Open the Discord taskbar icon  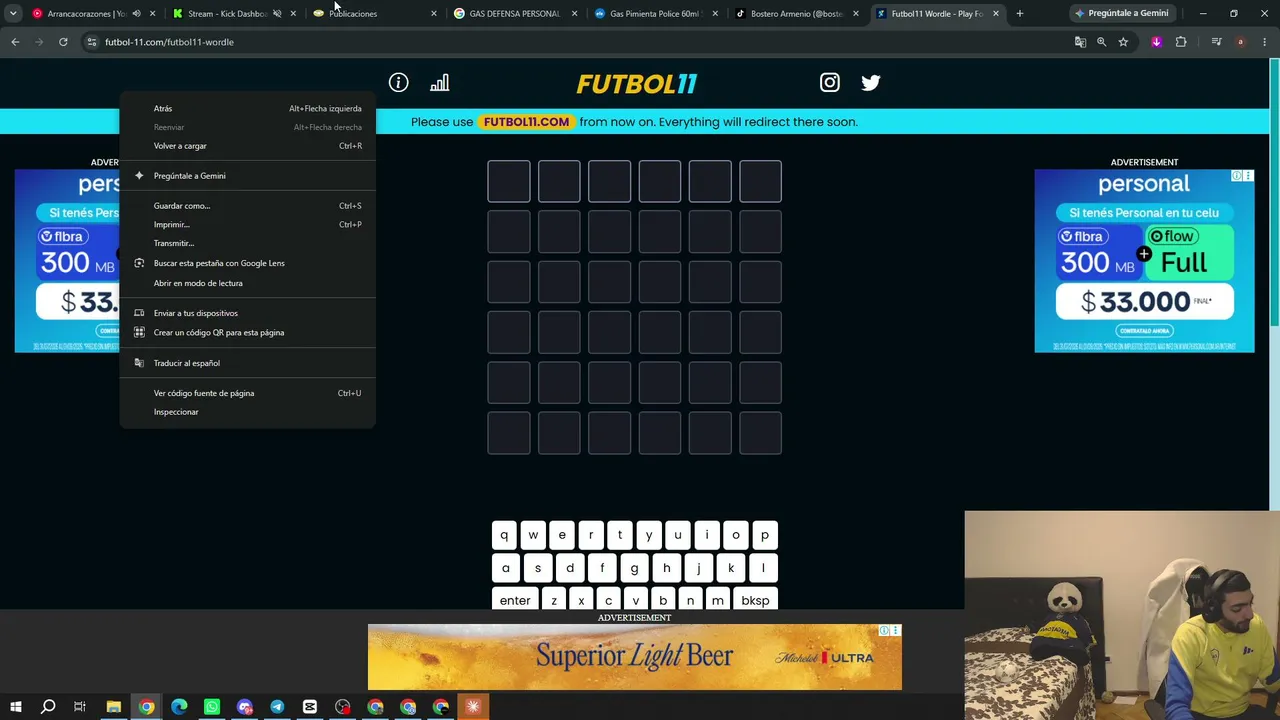click(x=245, y=707)
